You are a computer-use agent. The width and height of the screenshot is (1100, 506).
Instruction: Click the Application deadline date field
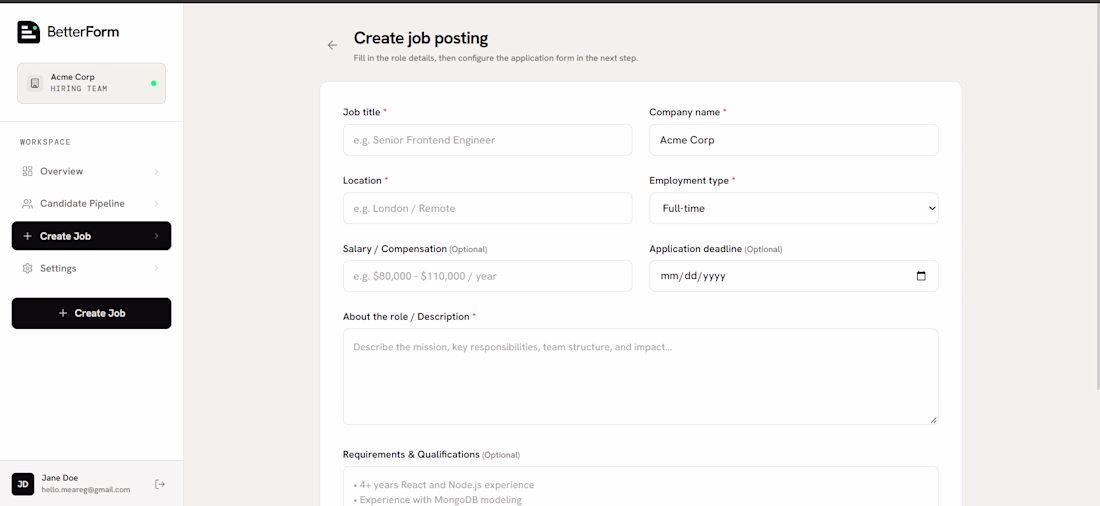pyautogui.click(x=793, y=276)
